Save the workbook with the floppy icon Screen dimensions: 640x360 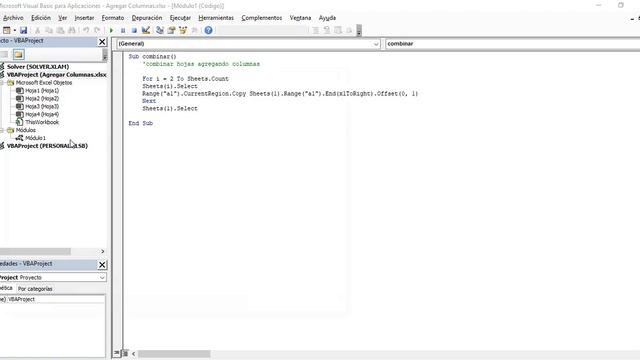23,30
